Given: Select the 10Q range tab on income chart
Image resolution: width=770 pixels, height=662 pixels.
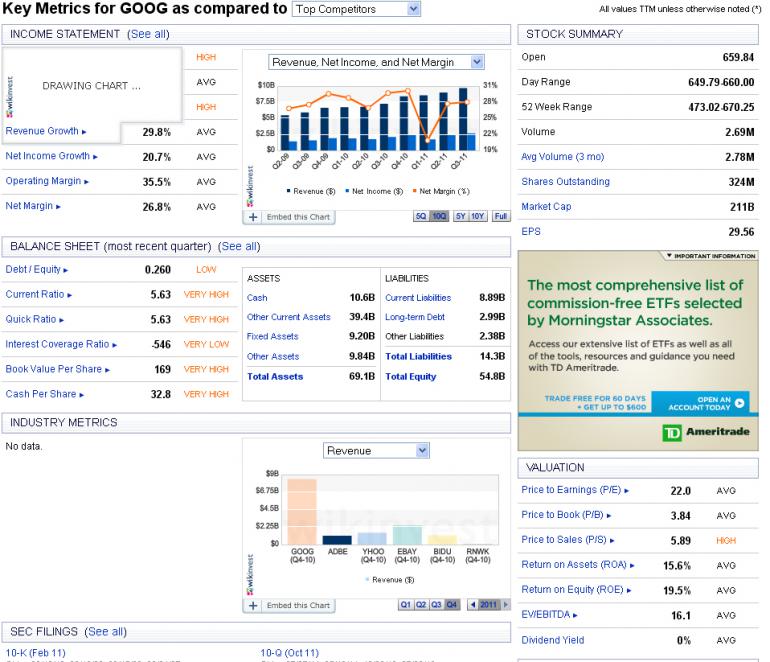Looking at the screenshot, I should coord(439,216).
